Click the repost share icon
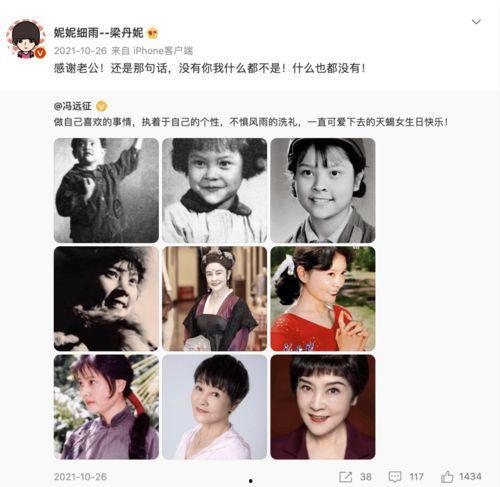Image resolution: width=500 pixels, height=487 pixels. click(345, 477)
